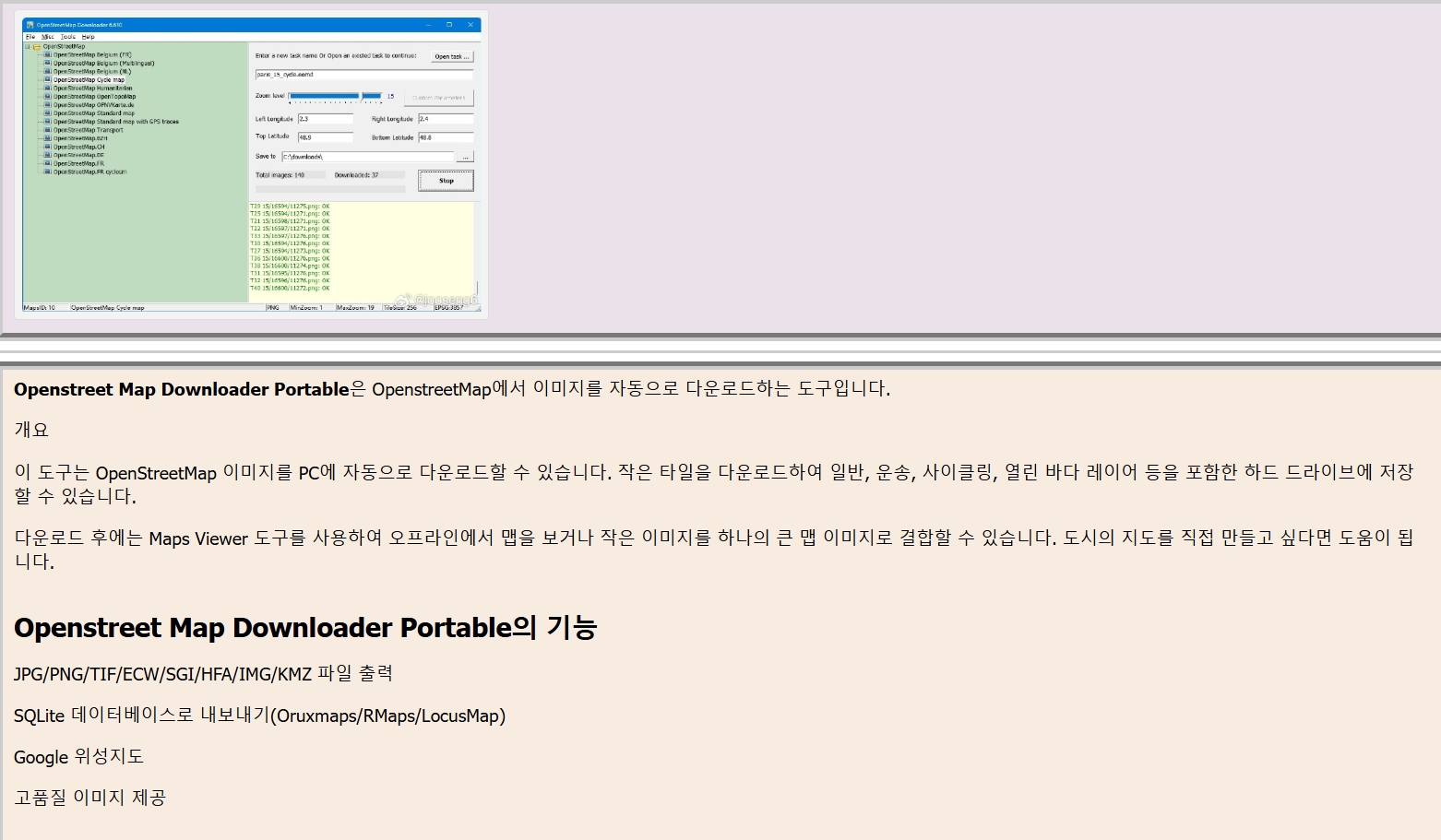This screenshot has height=840, width=1441.
Task: Select OpenStreetMap OpenTopoMap in the tree
Action: point(94,97)
